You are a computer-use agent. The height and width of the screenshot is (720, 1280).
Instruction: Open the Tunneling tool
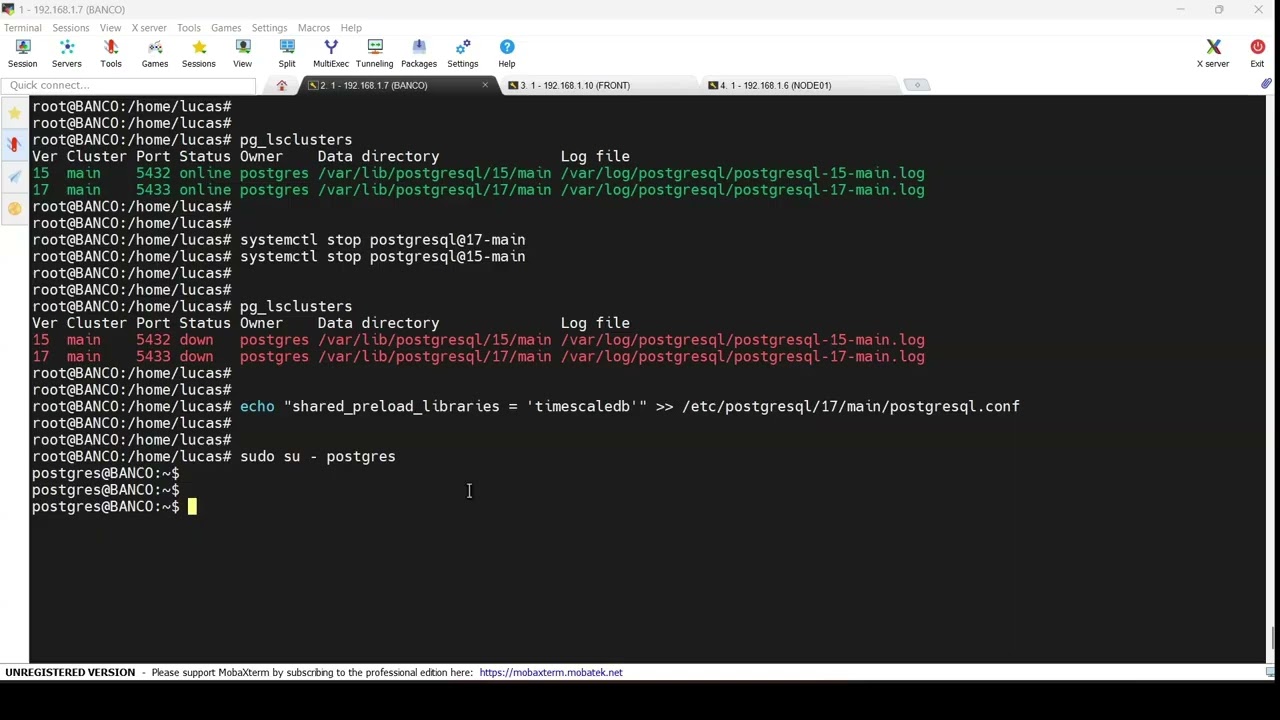click(375, 54)
